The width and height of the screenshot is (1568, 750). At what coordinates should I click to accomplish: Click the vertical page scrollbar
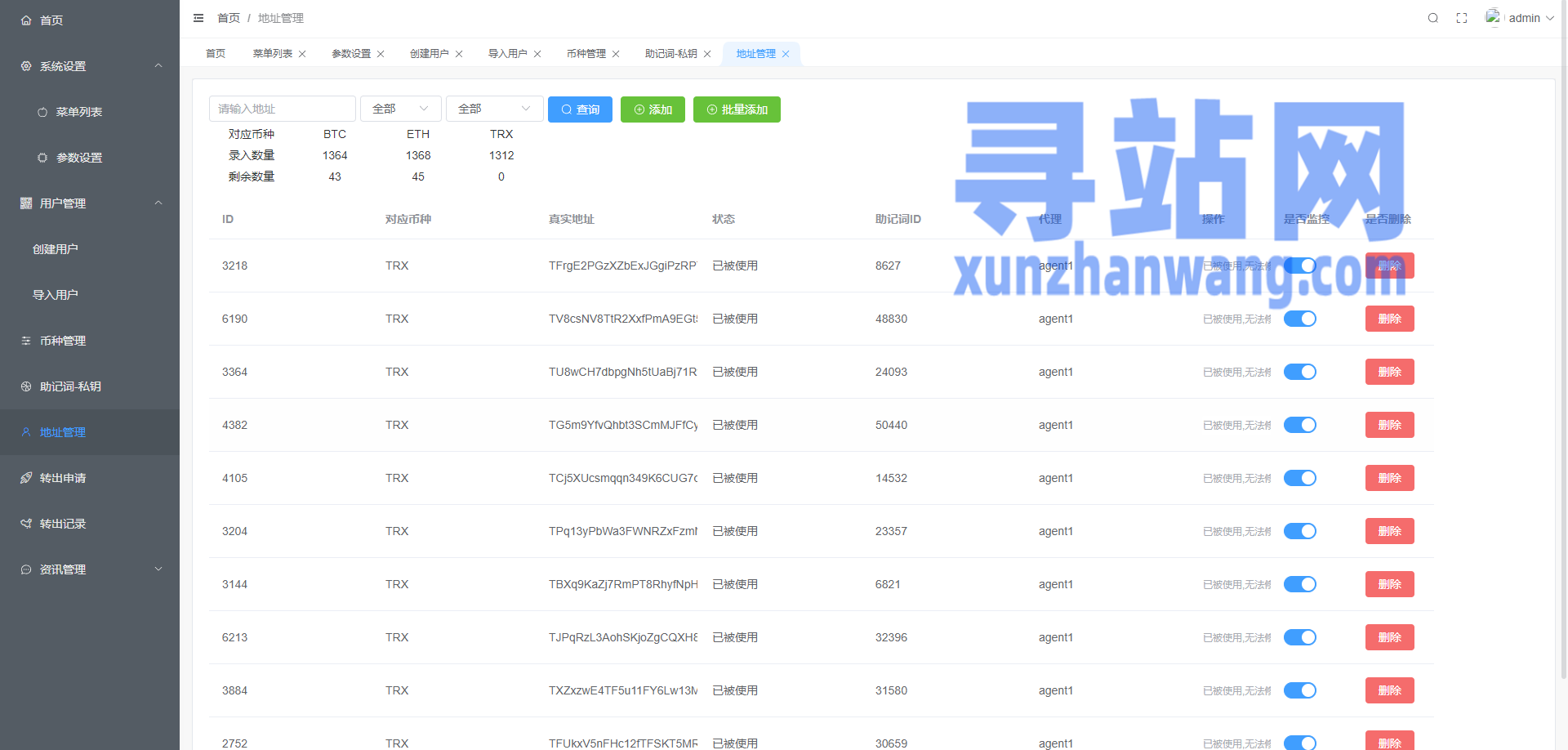coord(1563,339)
